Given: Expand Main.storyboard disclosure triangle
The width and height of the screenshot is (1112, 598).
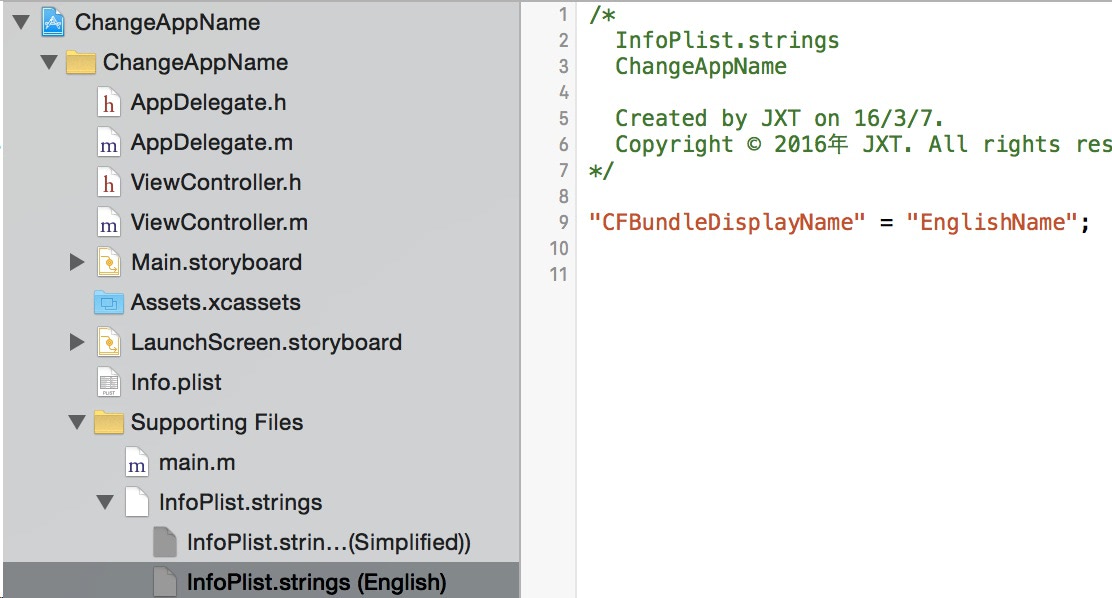Looking at the screenshot, I should (77, 262).
